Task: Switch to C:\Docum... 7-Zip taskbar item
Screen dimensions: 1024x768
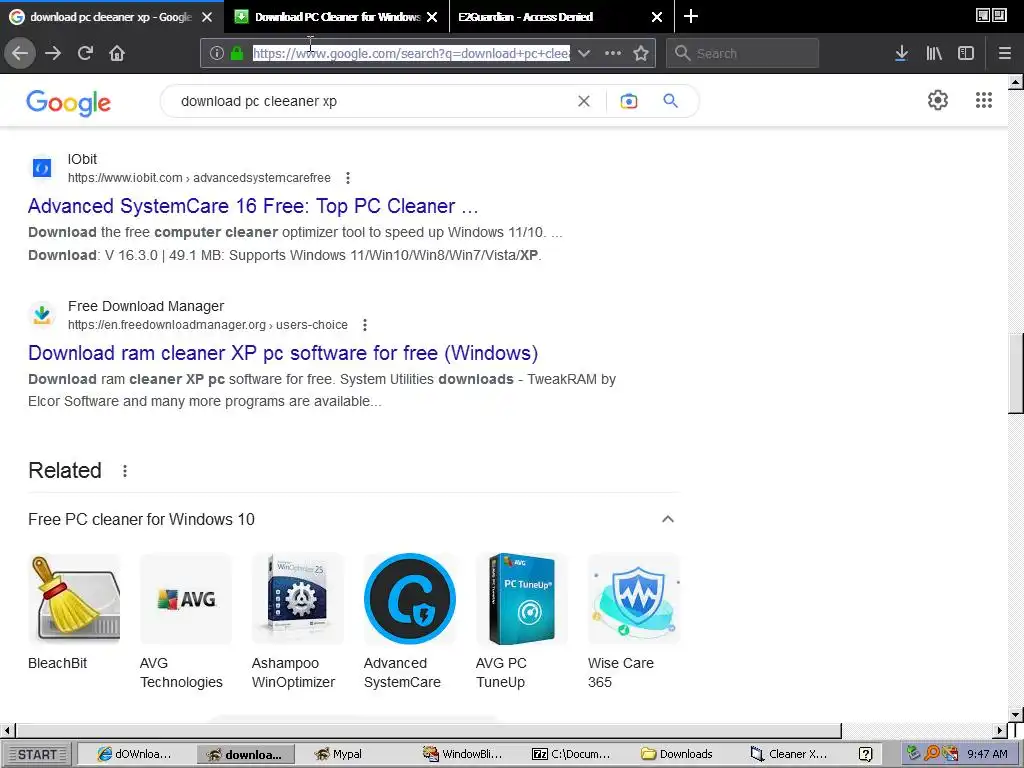Action: (x=571, y=754)
